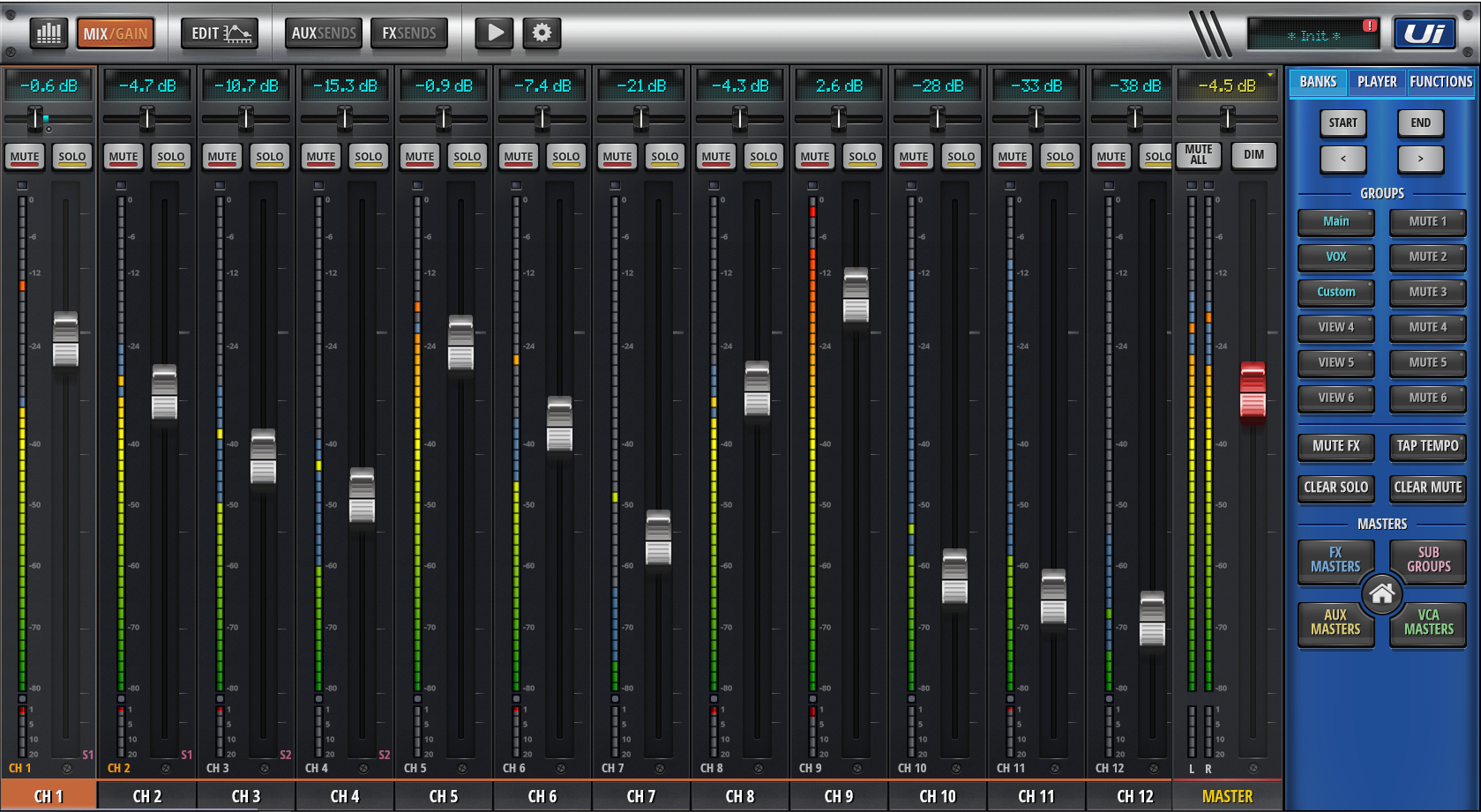Viewport: 1481px width, 812px height.
Task: Toggle between MIX and GAIN mode
Action: (115, 31)
